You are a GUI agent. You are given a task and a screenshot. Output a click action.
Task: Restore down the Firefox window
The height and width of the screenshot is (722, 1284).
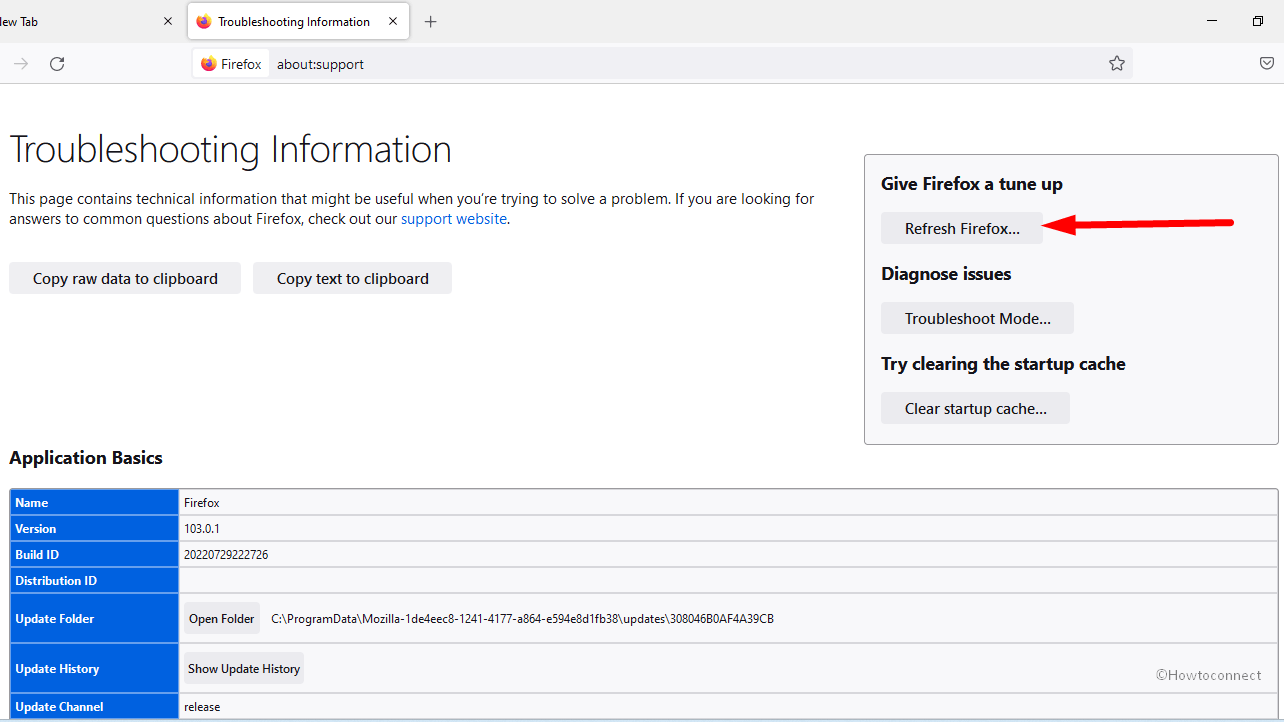pos(1258,21)
